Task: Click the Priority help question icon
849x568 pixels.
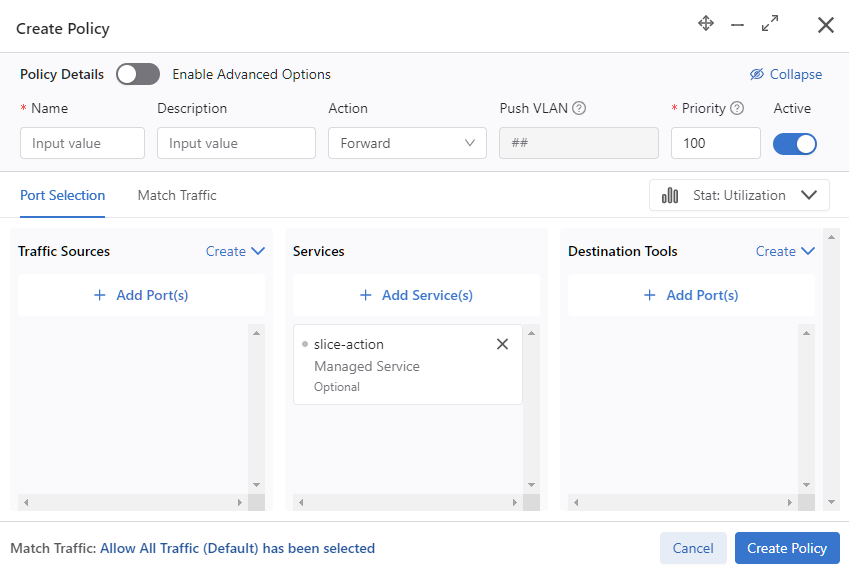Action: click(737, 108)
